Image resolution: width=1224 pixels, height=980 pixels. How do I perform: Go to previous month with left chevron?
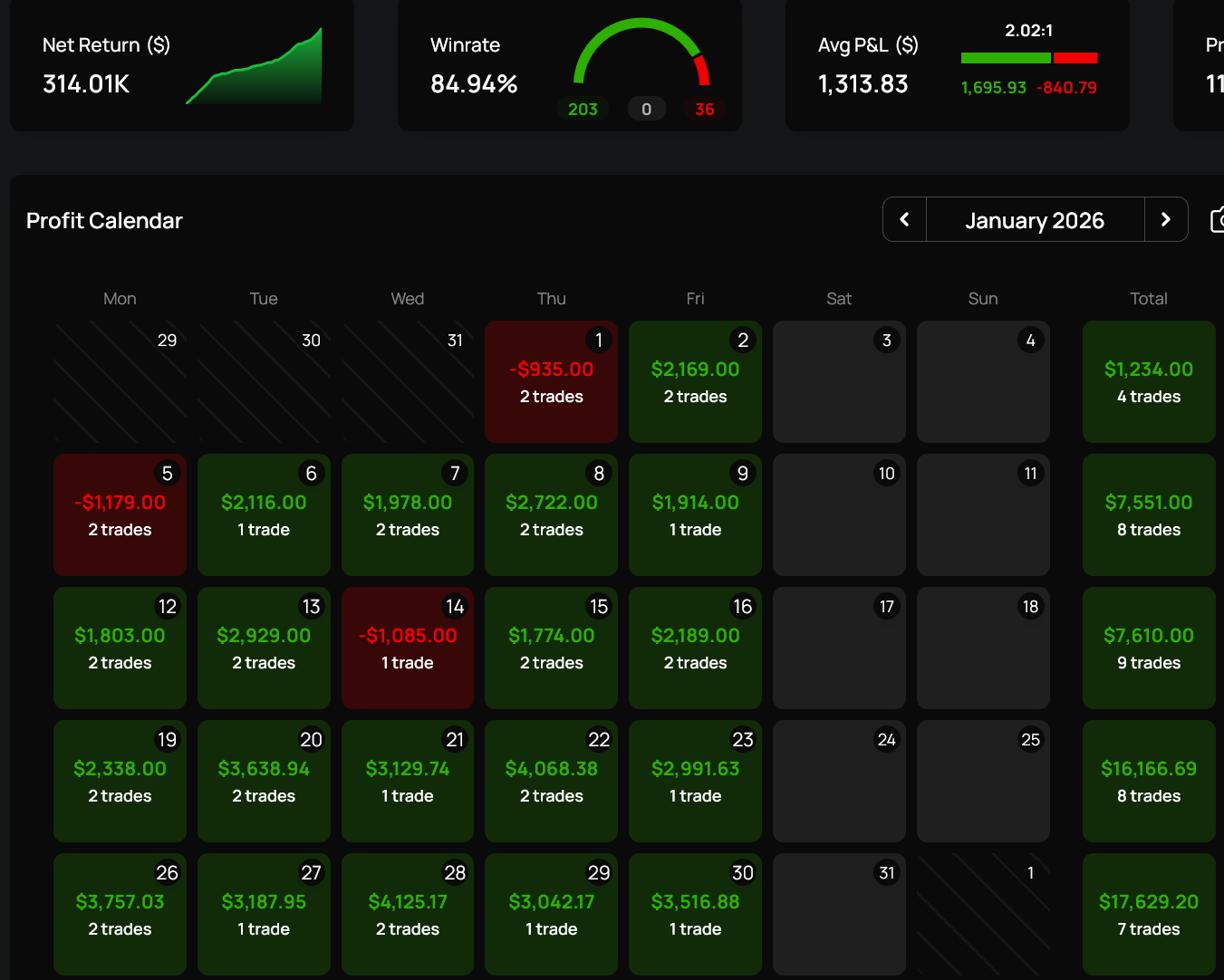[904, 219]
